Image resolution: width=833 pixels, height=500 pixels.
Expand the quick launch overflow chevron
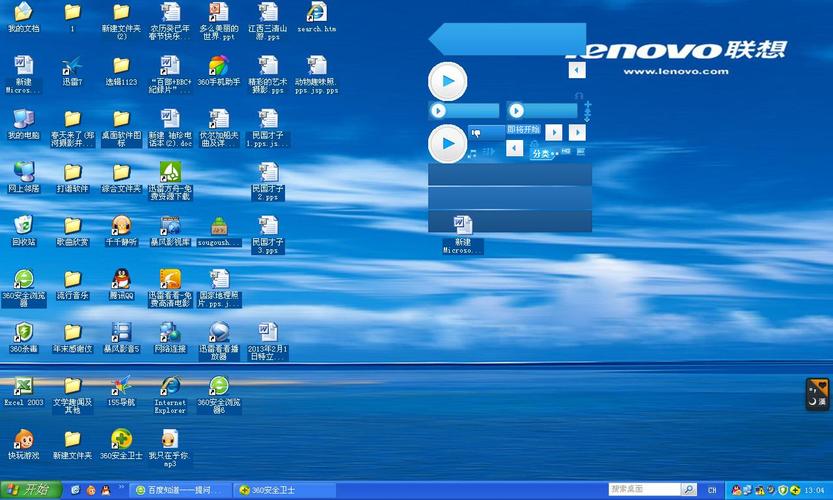121,487
